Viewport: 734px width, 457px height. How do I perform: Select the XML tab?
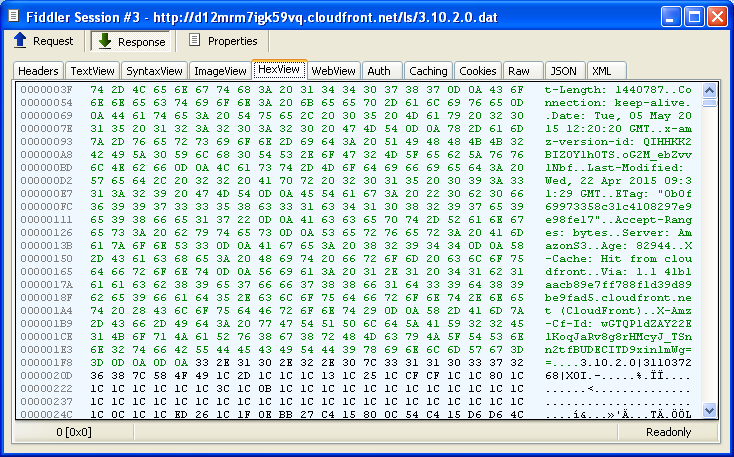pyautogui.click(x=602, y=71)
